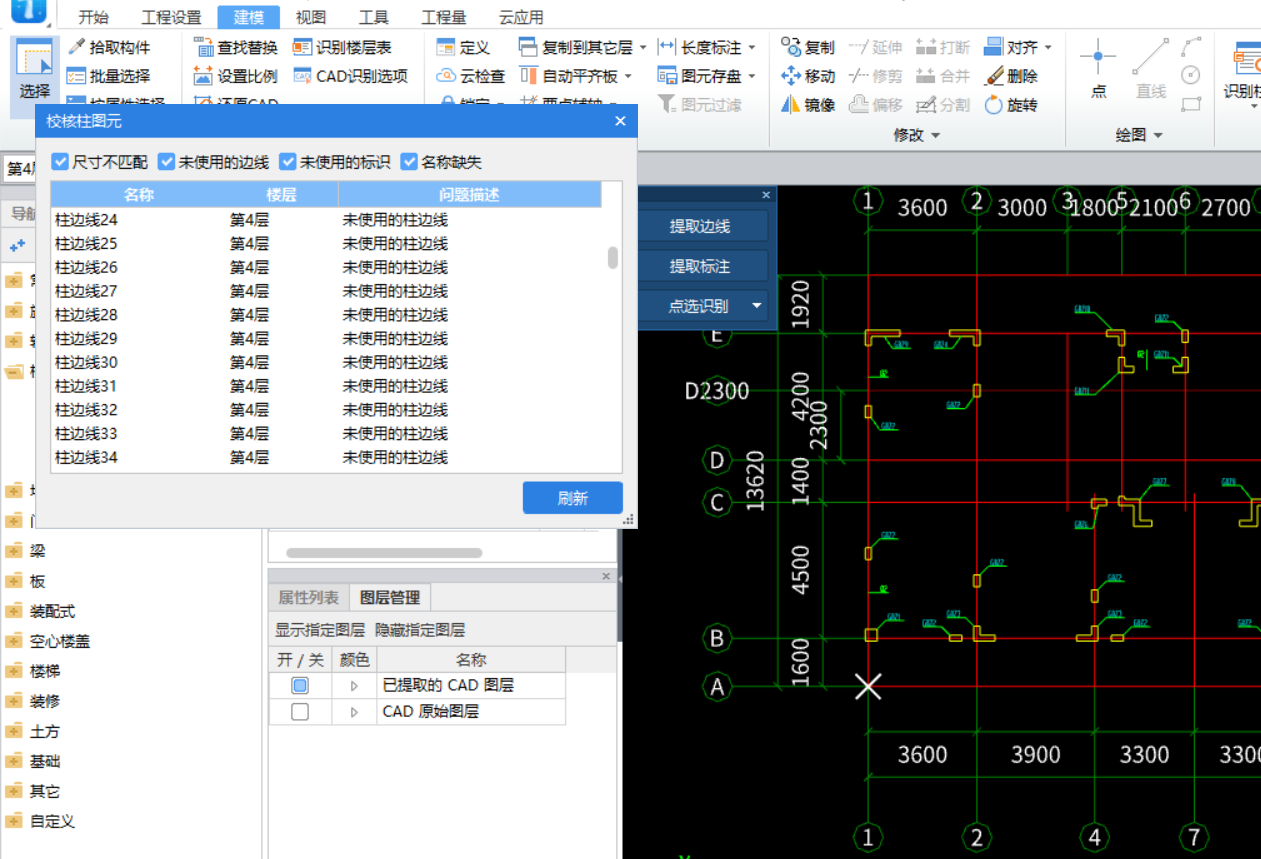Switch to the 开始 ribbon tab

click(93, 17)
